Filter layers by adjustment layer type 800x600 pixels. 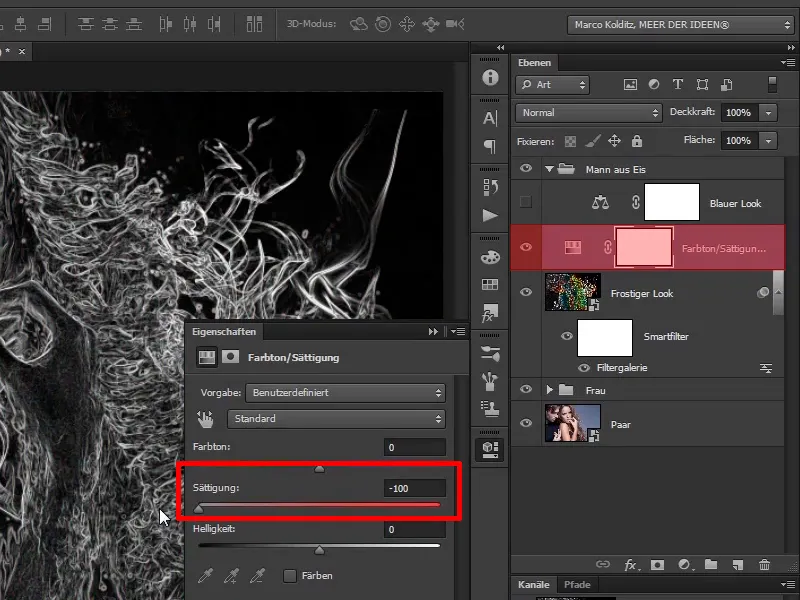point(654,85)
